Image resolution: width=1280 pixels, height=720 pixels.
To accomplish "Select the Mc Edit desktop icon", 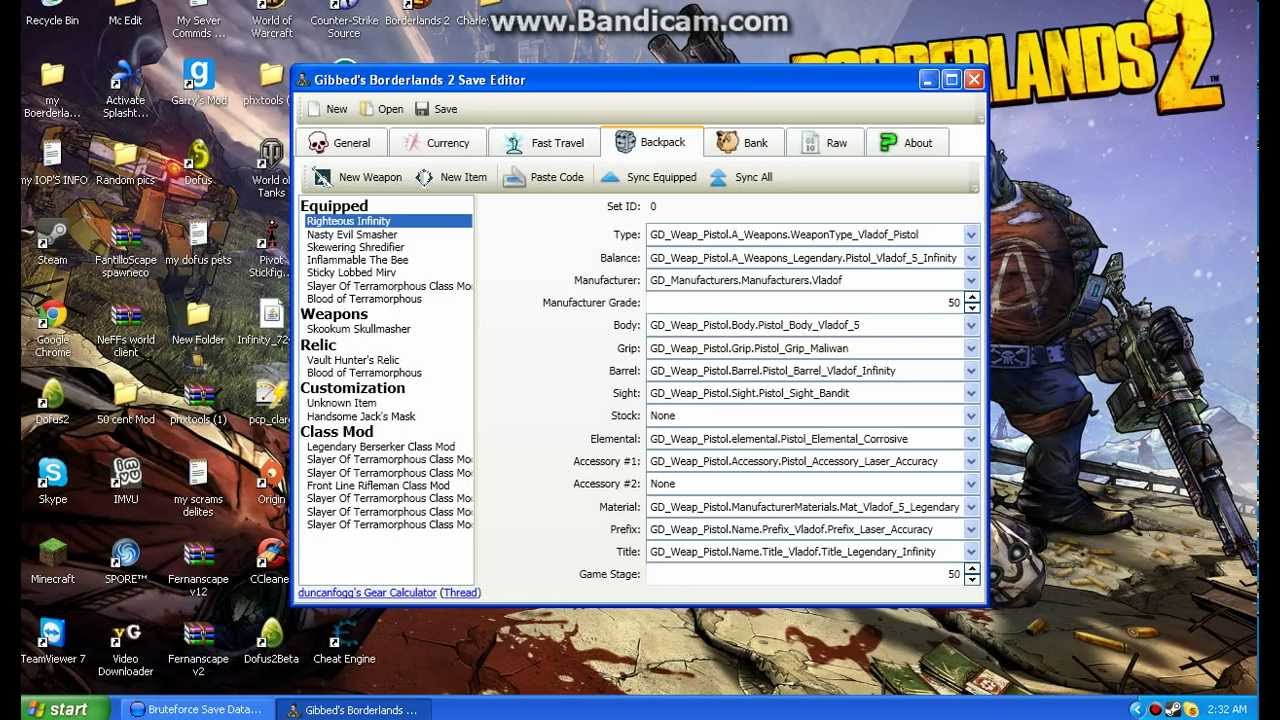I will [125, 14].
